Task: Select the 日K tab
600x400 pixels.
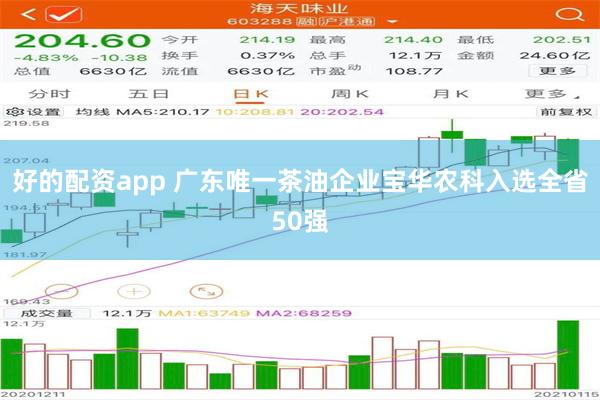Action: (251, 94)
